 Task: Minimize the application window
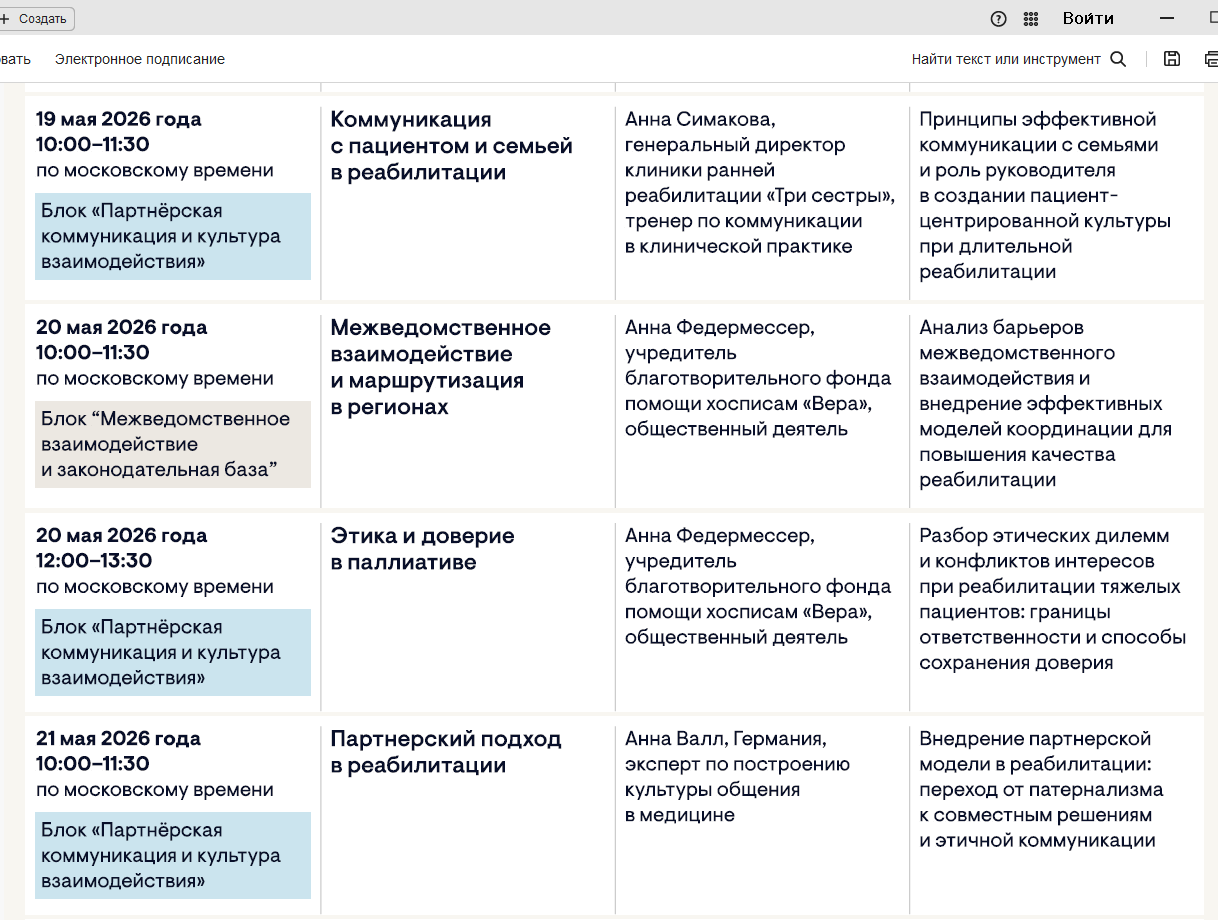(1166, 18)
